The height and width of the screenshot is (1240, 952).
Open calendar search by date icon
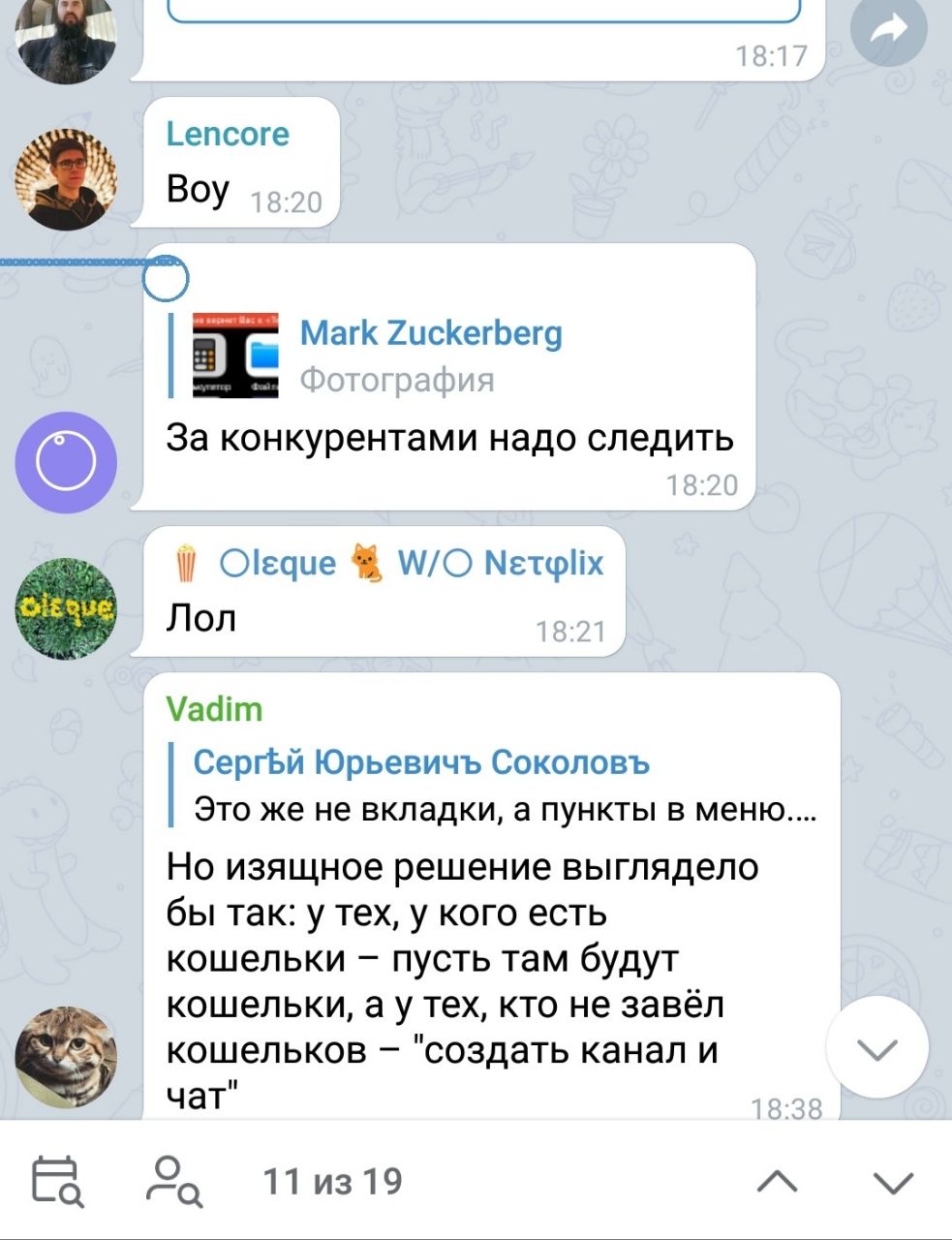click(x=57, y=1181)
